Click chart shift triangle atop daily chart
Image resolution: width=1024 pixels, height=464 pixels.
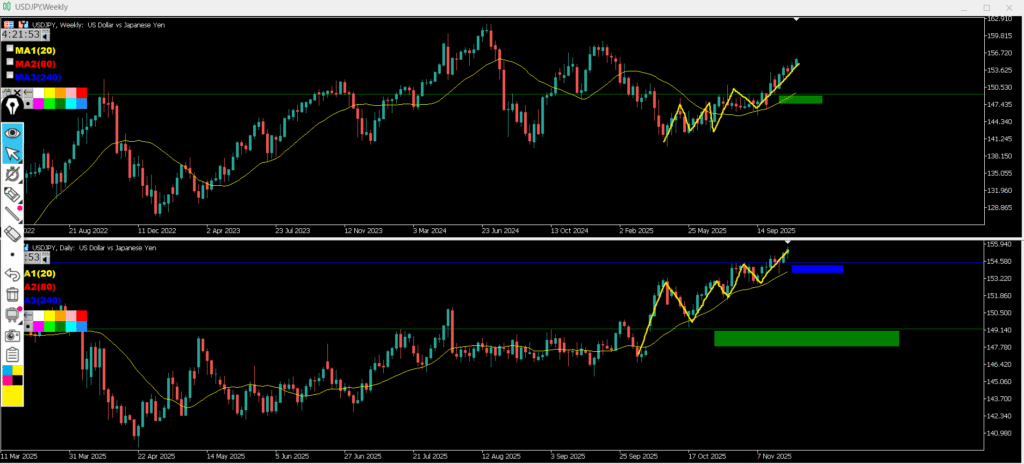(x=787, y=242)
